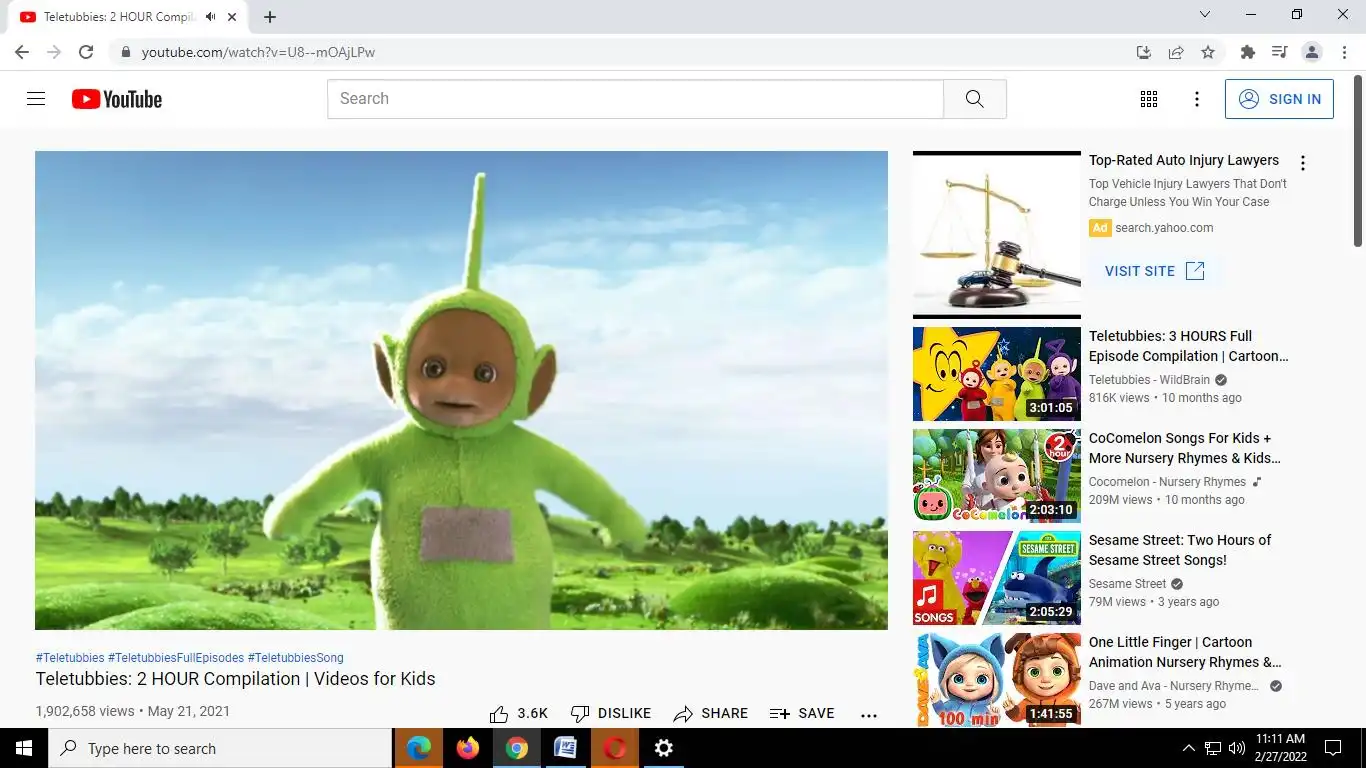This screenshot has width=1366, height=768.
Task: Open Chrome extensions puzzle icon
Action: tap(1248, 52)
